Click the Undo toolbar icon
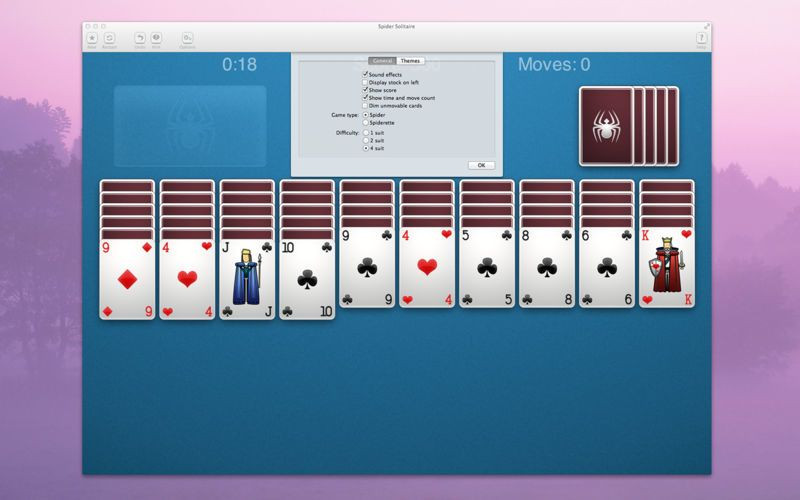Screen dimensions: 800x500 click(140, 38)
